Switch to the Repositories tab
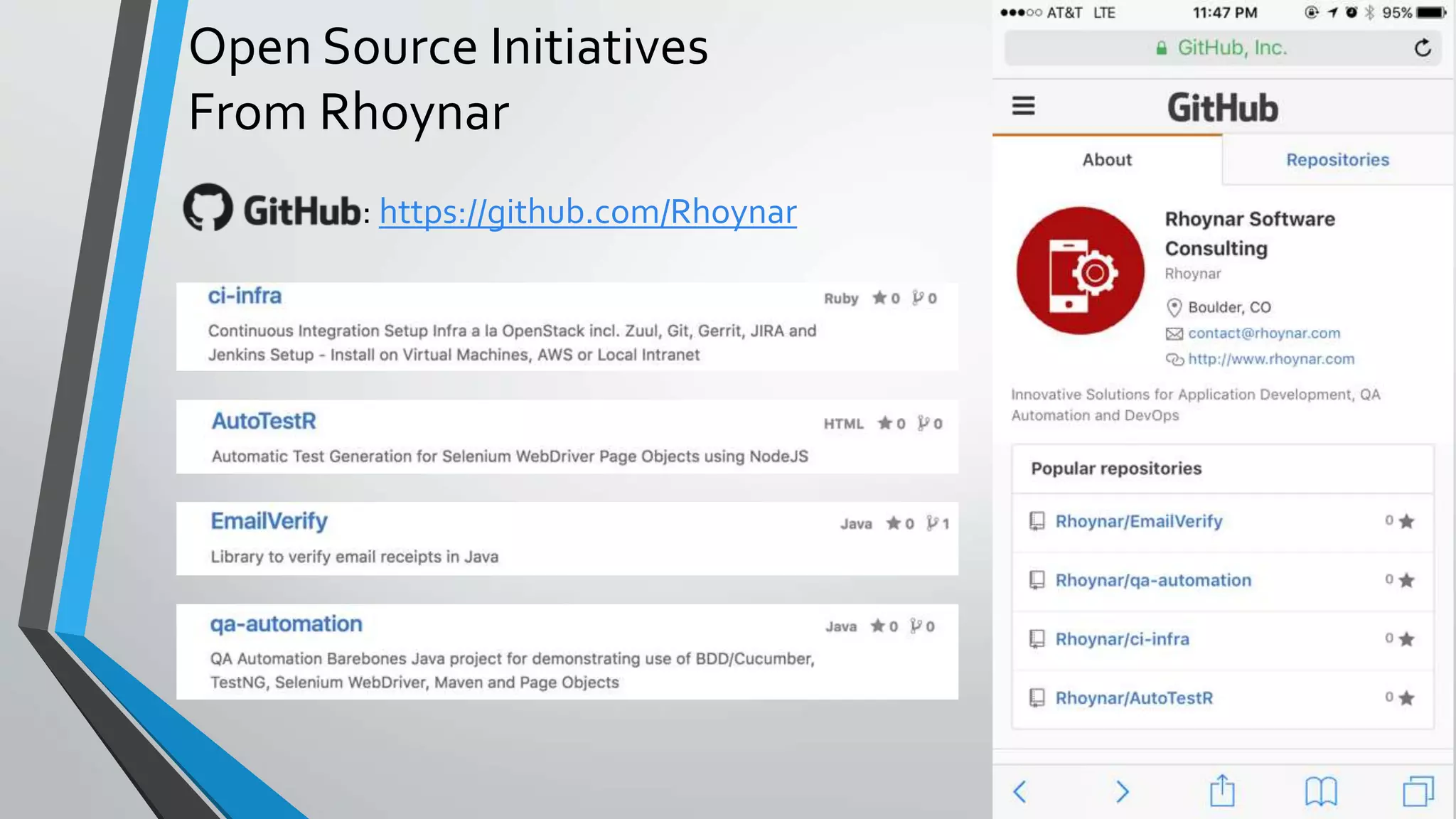 tap(1337, 160)
